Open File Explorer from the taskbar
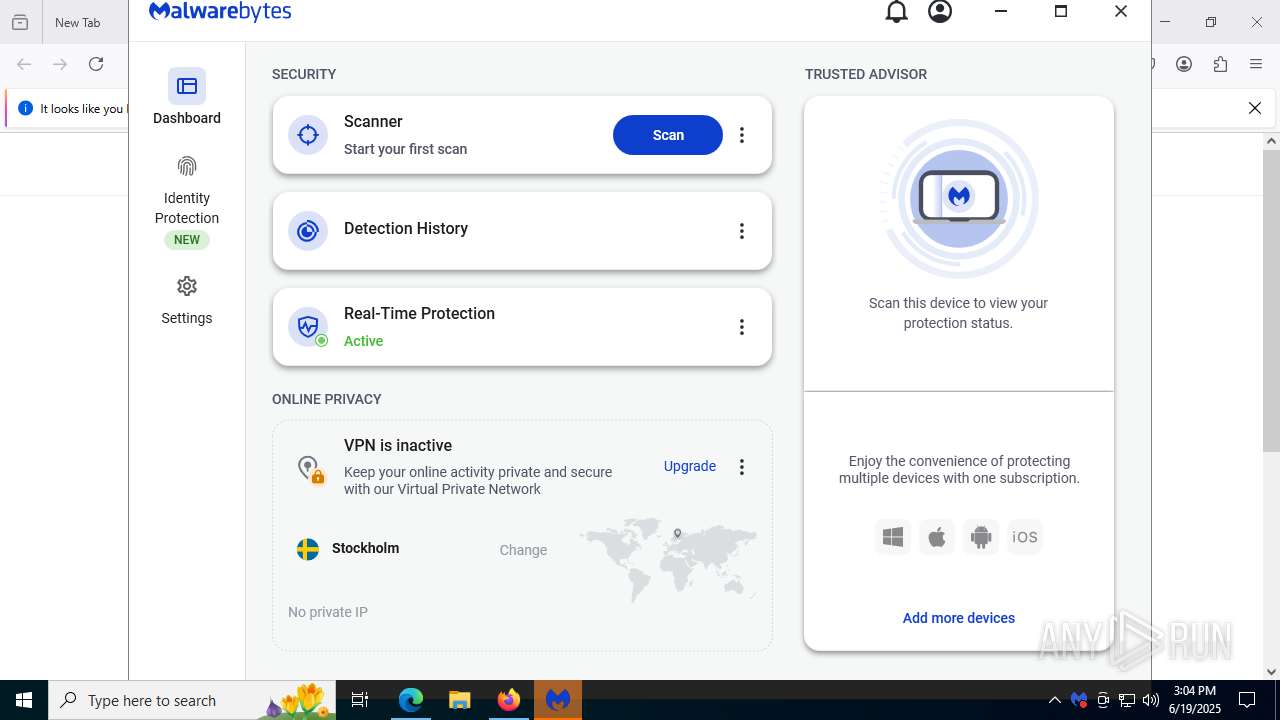1280x720 pixels. tap(459, 700)
